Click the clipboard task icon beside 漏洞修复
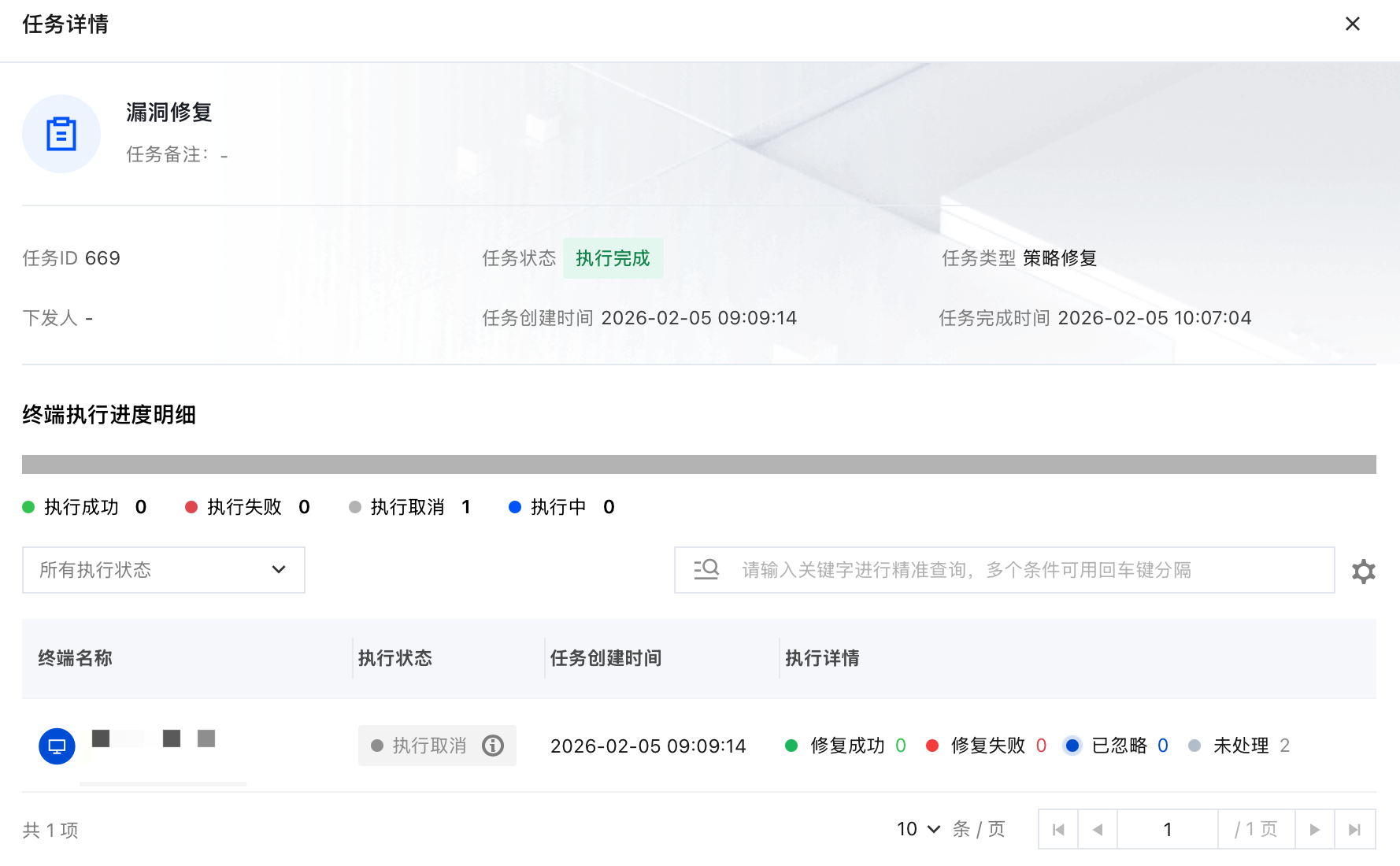This screenshot has width=1400, height=866. click(61, 134)
